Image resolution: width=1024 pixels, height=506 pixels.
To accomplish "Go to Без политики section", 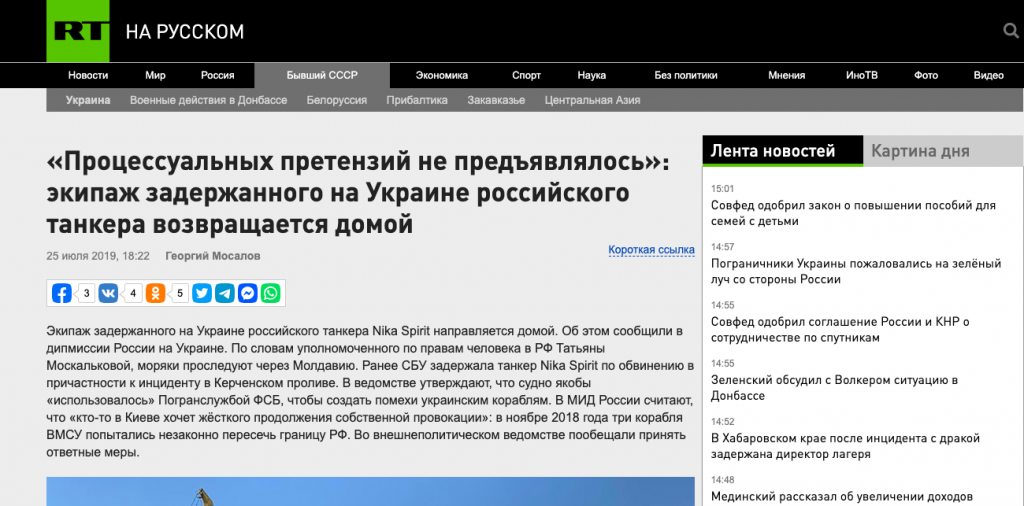I will pyautogui.click(x=686, y=75).
